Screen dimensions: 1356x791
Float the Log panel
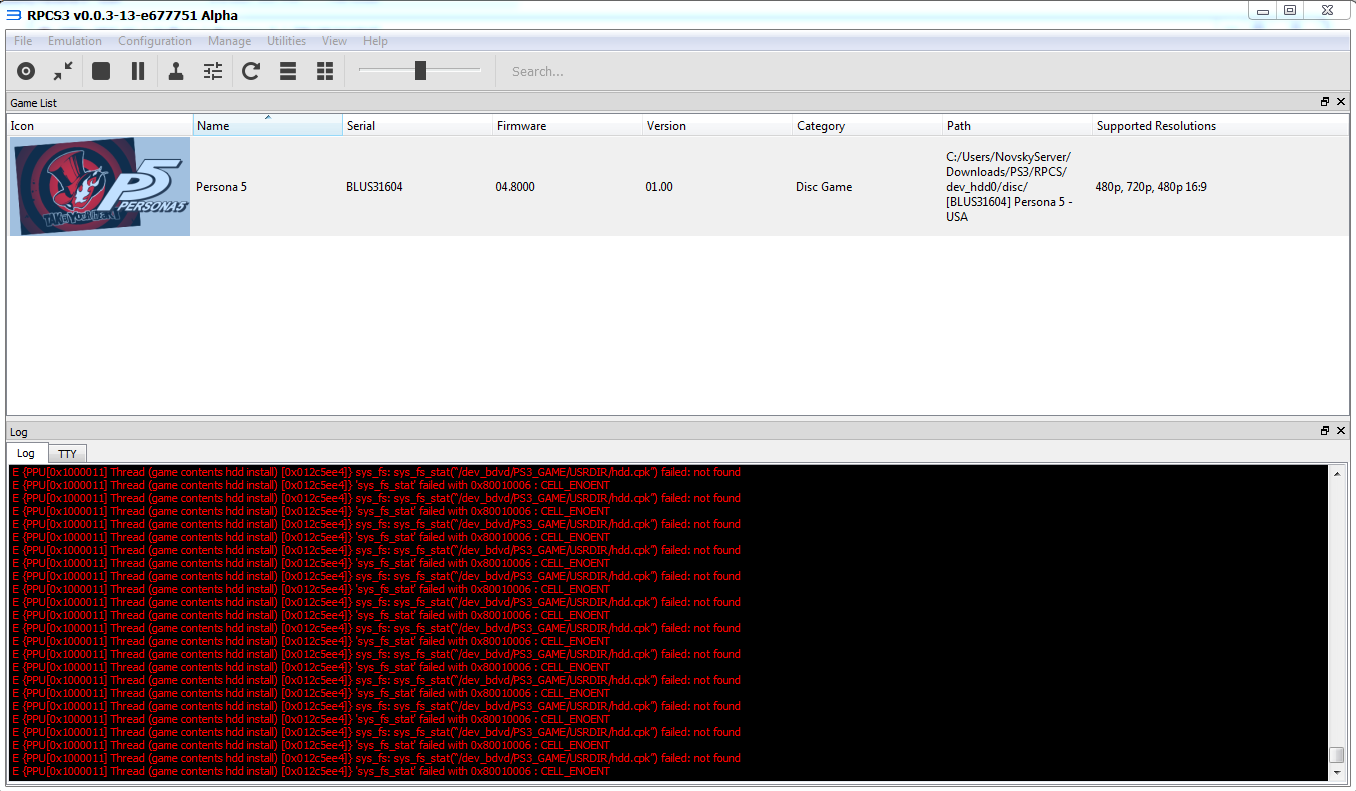click(1325, 431)
